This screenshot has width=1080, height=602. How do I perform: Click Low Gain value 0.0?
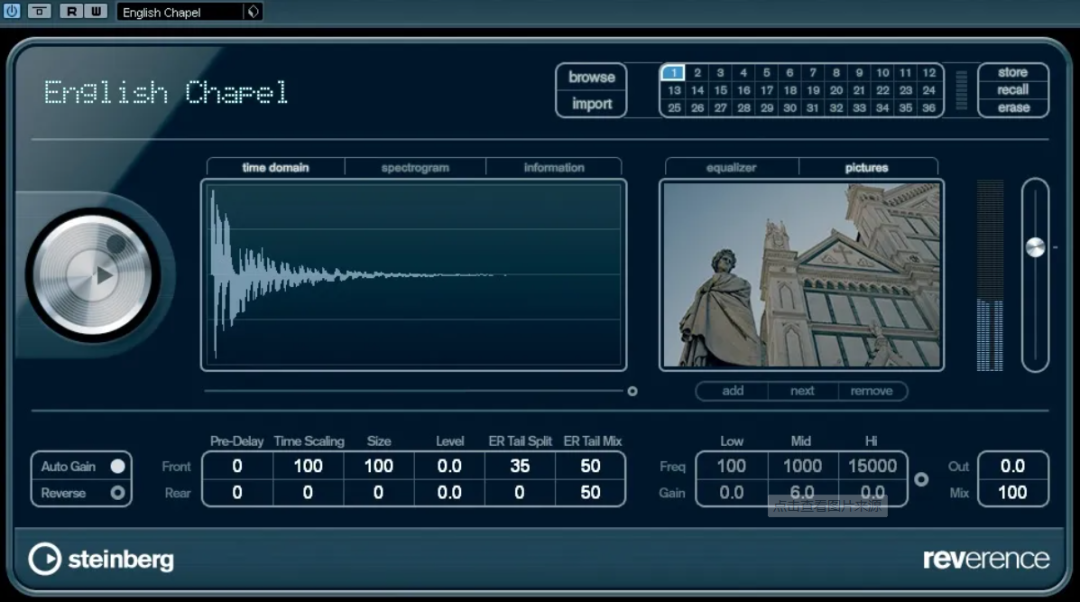pyautogui.click(x=731, y=492)
